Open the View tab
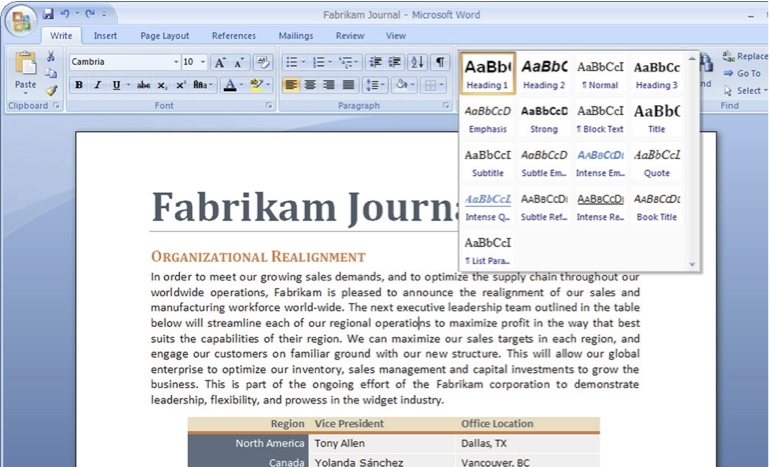770x467 pixels. click(x=396, y=36)
